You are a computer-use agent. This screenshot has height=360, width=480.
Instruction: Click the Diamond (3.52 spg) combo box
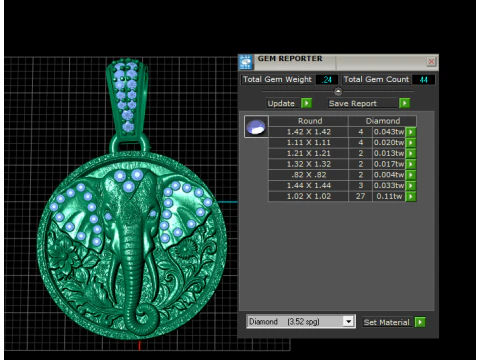click(x=301, y=322)
